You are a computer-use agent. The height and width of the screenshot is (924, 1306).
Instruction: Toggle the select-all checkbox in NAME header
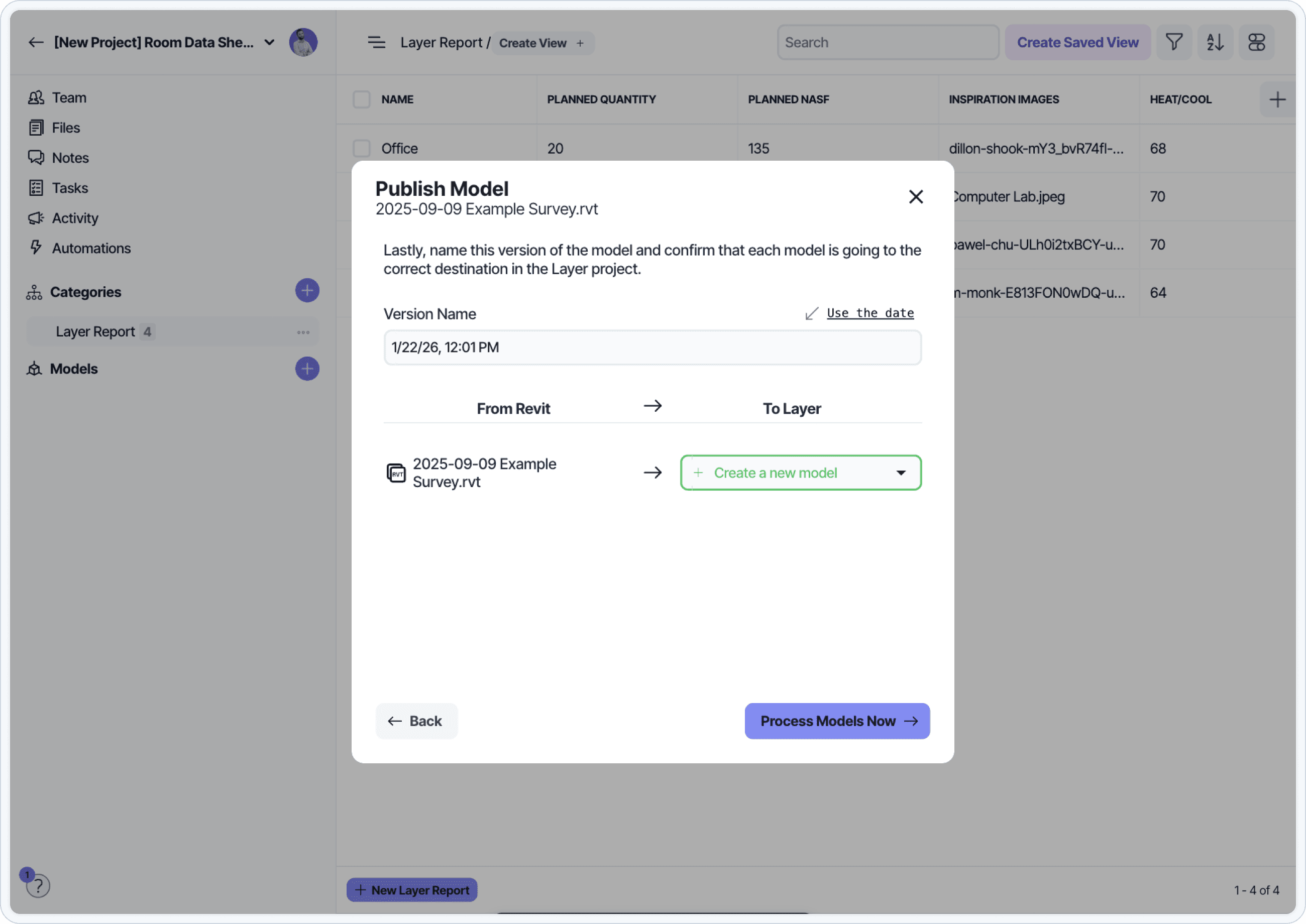tap(361, 99)
